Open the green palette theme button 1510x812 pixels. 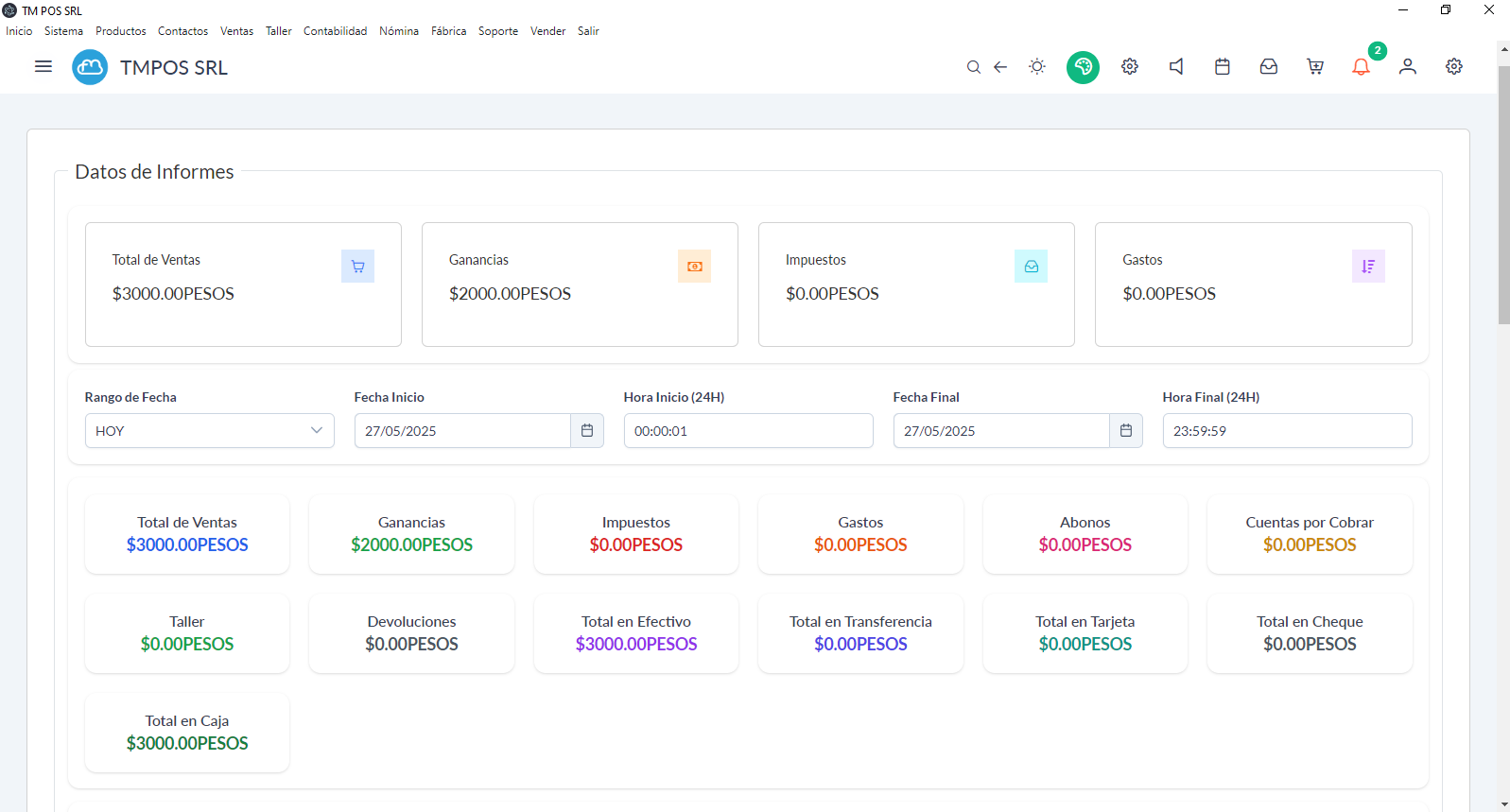(x=1084, y=67)
